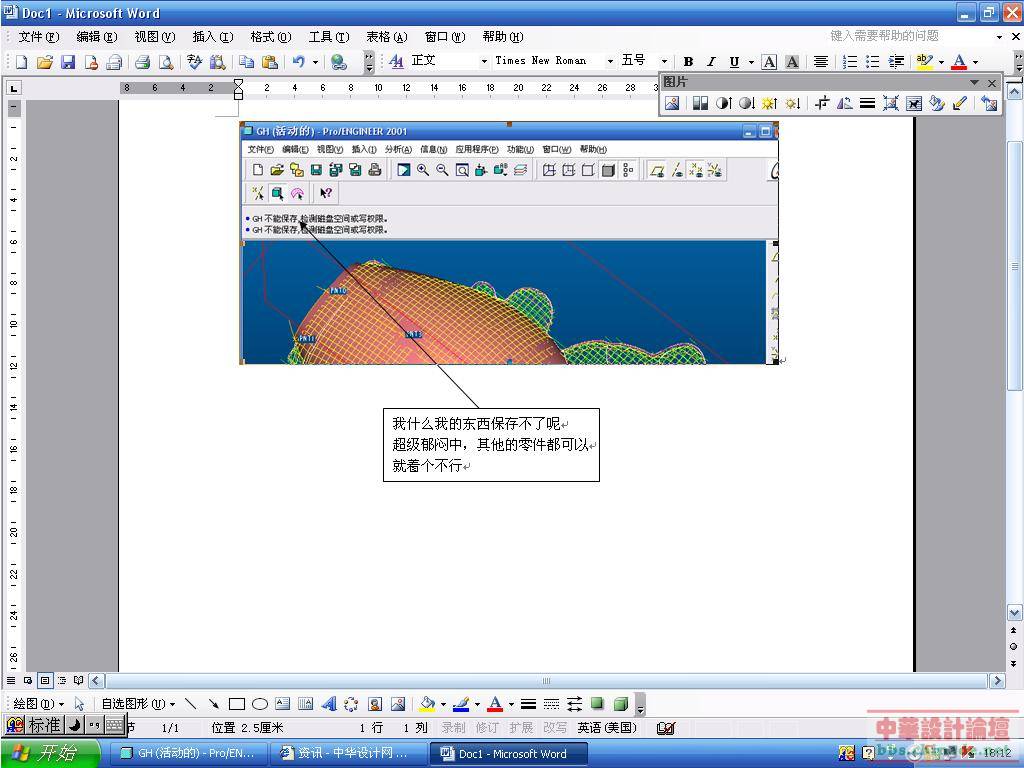Toggle 改写 overtype mode in status bar
1024x768 pixels.
click(x=555, y=728)
